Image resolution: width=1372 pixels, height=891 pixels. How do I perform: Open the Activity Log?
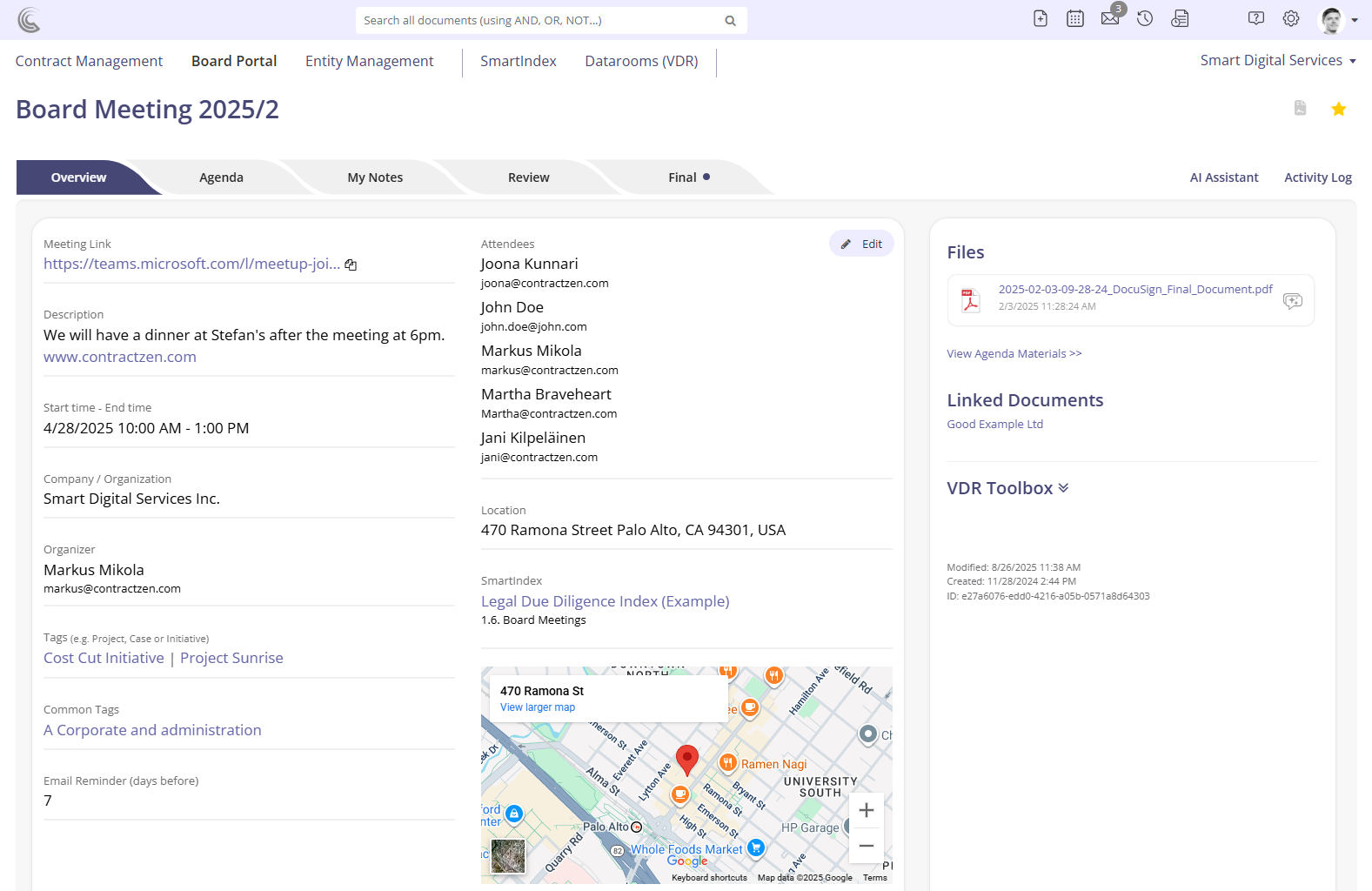pyautogui.click(x=1318, y=178)
